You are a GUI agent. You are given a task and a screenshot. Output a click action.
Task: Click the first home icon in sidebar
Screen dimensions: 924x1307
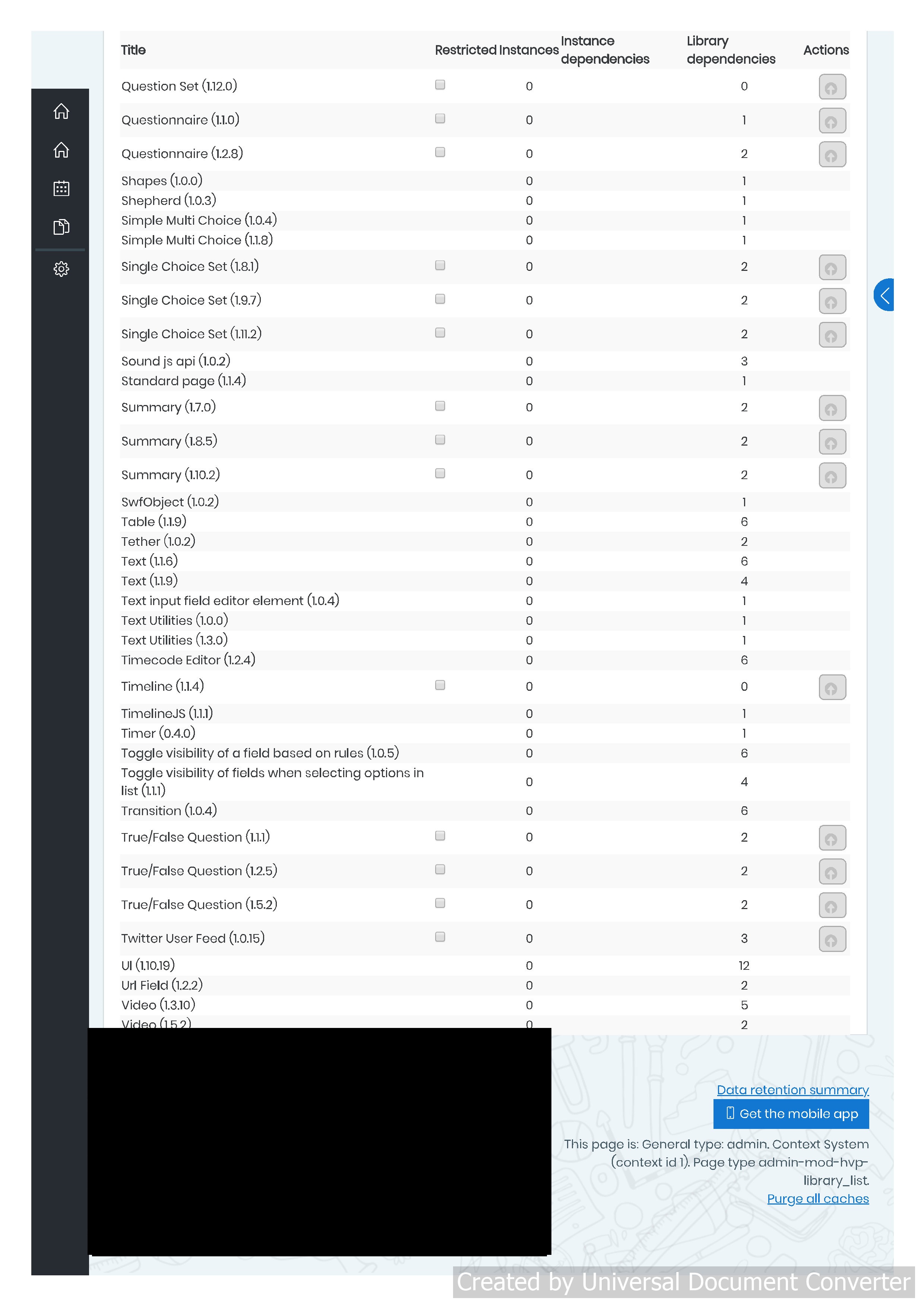click(x=61, y=111)
